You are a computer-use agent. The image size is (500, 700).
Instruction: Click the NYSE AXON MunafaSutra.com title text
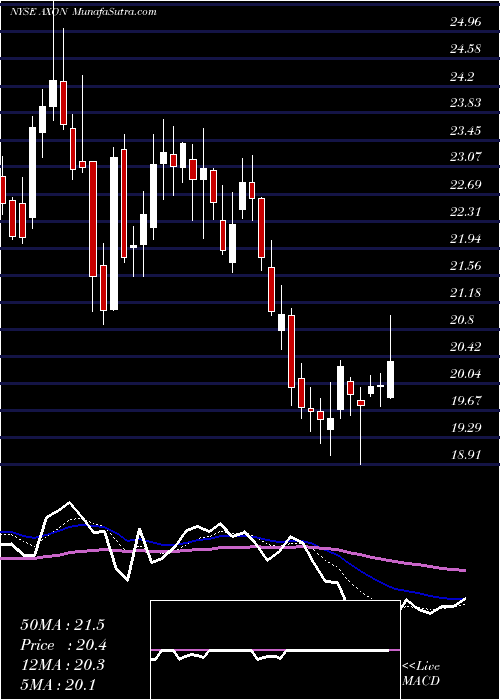point(83,12)
